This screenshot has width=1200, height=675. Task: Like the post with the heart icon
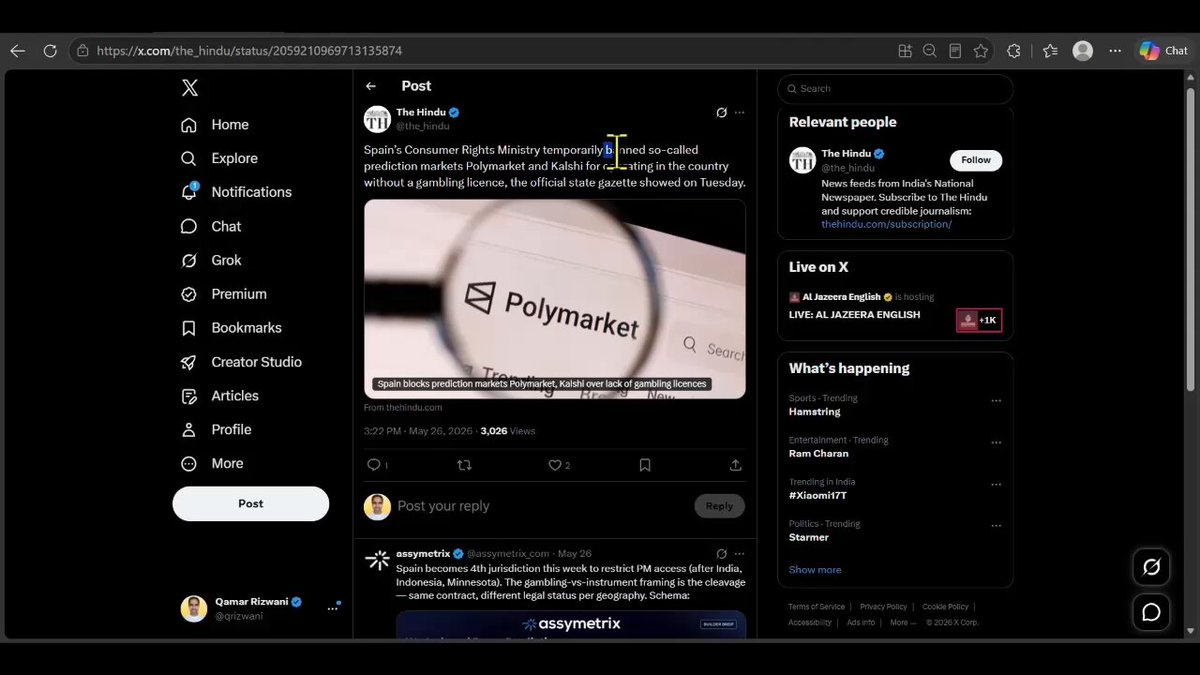point(555,465)
